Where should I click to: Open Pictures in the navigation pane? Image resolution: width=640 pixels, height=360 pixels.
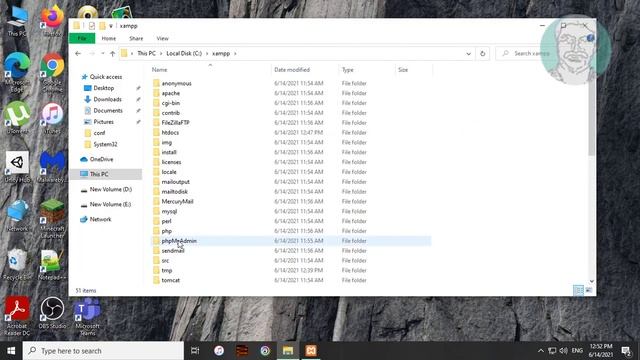[x=104, y=122]
